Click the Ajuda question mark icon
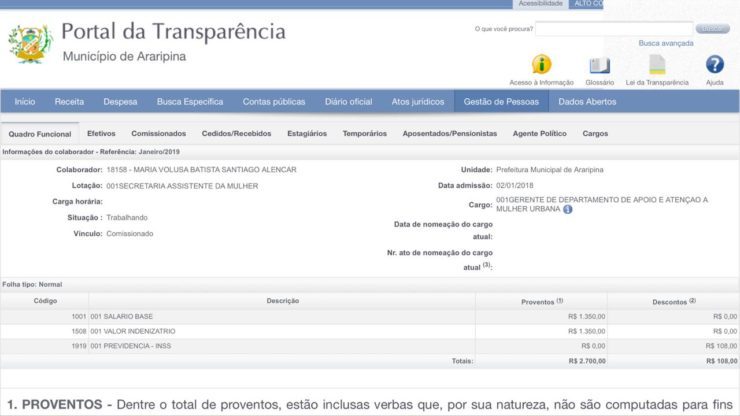 [x=715, y=64]
